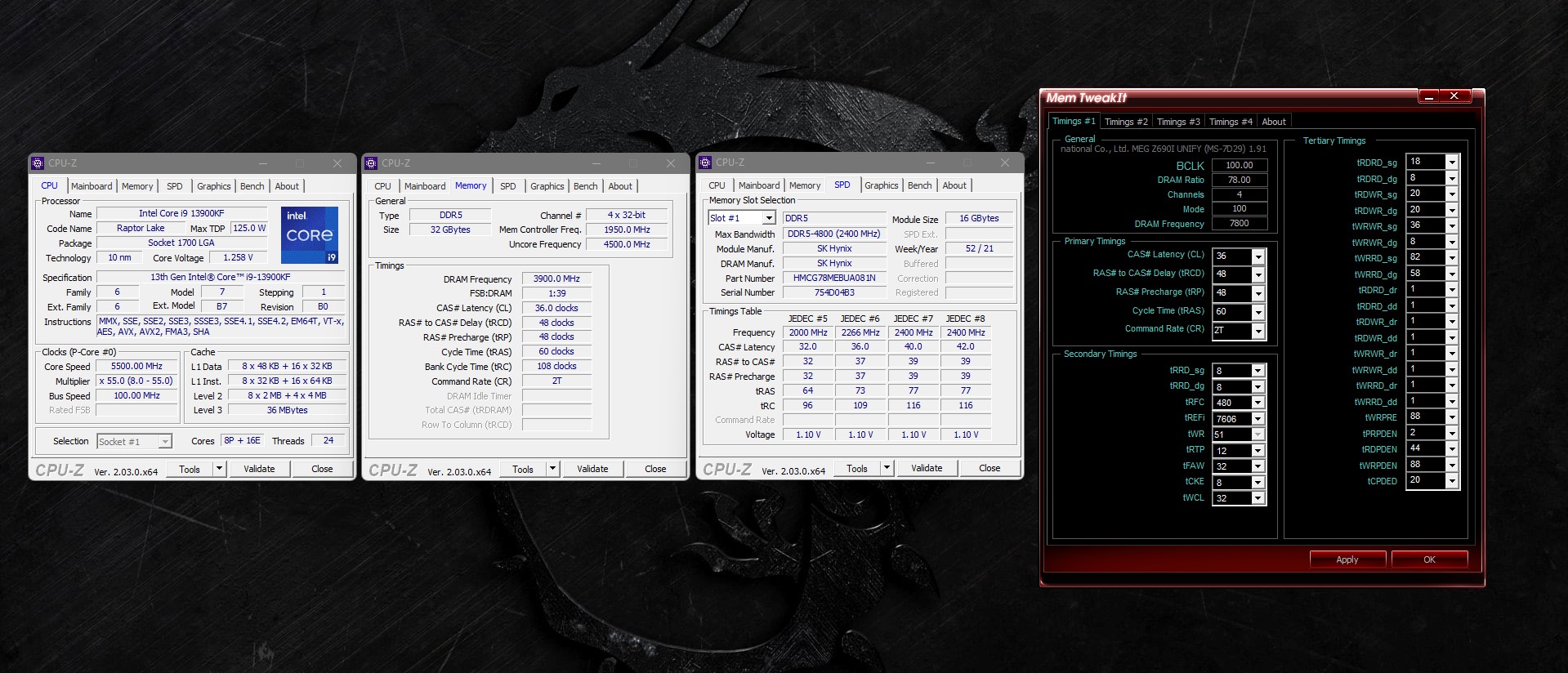
Task: Click the CPU-Z icon in the CPU window title bar
Action: coord(38,163)
